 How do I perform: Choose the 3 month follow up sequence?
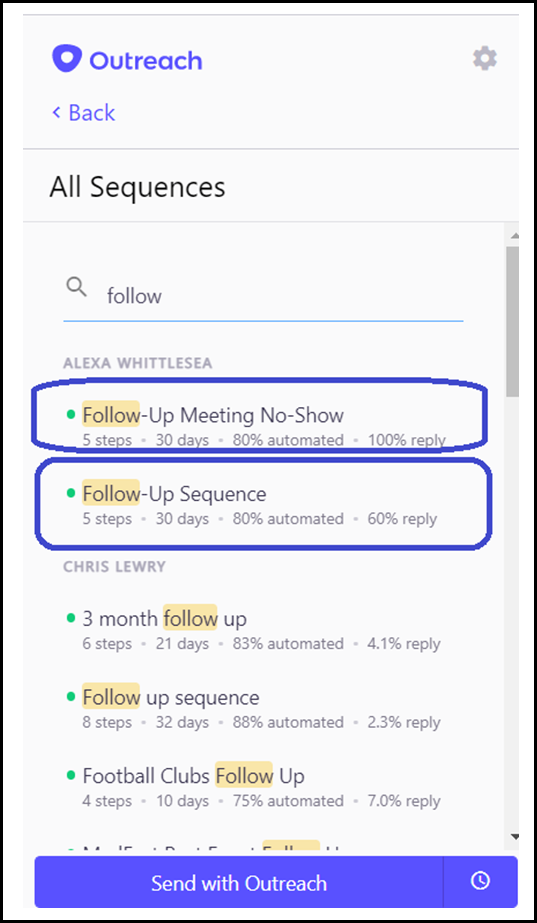(x=261, y=628)
